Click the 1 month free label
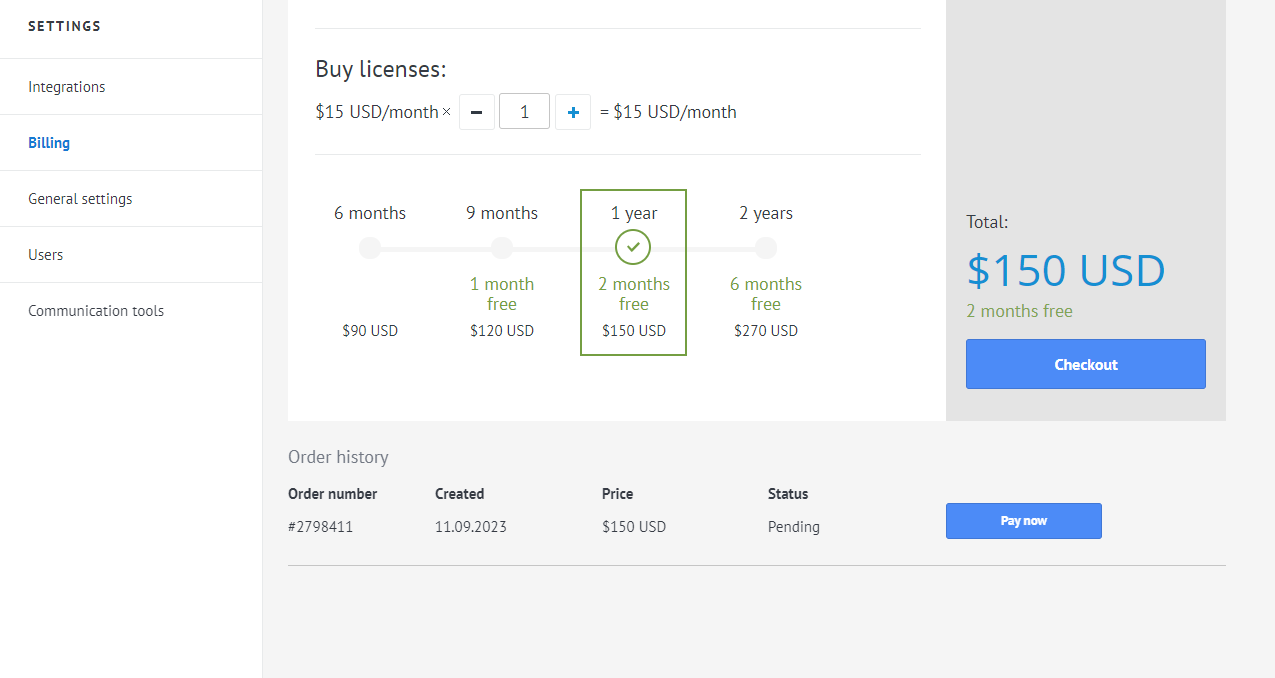This screenshot has width=1275, height=678. [502, 294]
